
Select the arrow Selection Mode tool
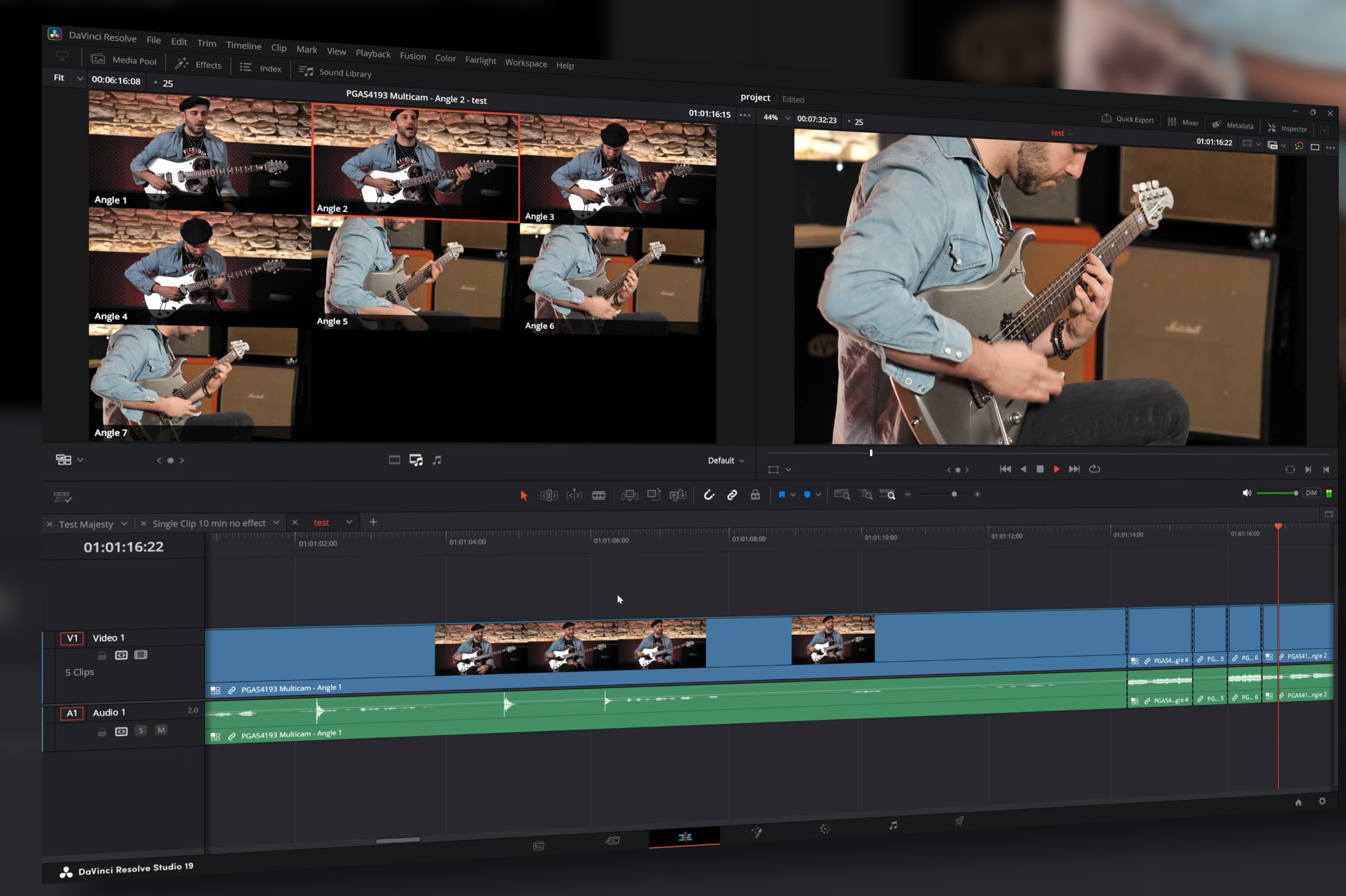(524, 495)
